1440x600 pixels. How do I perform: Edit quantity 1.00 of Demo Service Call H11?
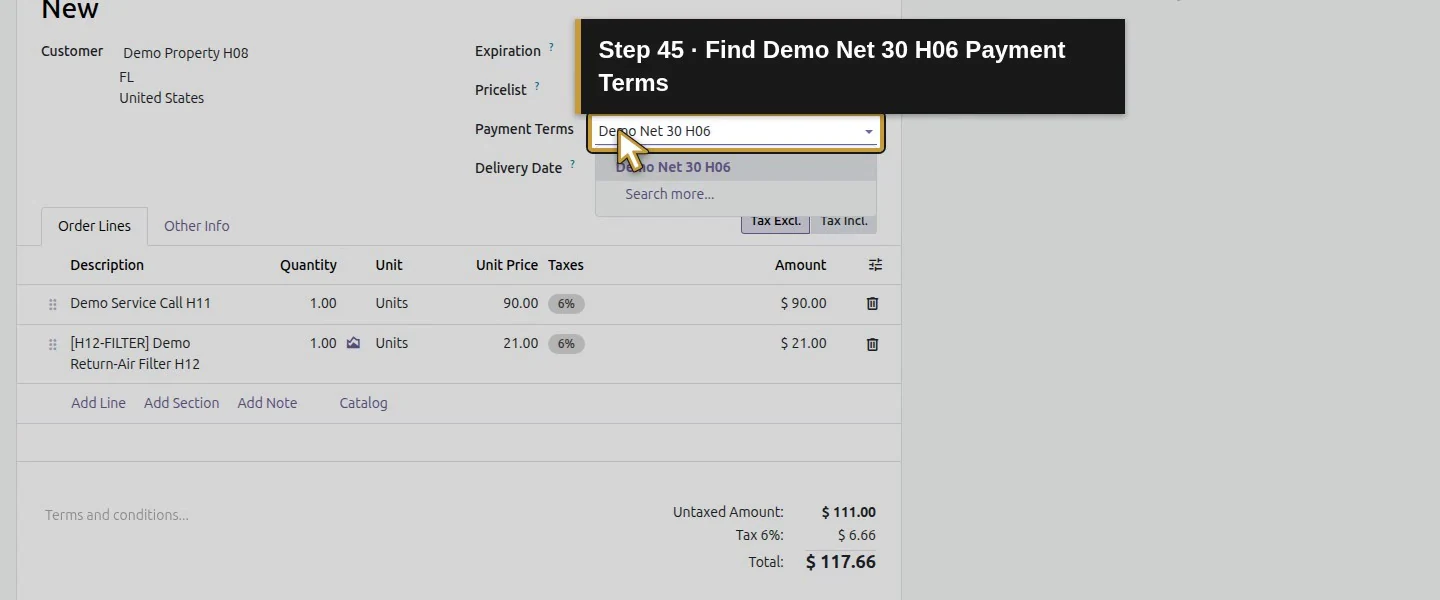click(x=323, y=303)
